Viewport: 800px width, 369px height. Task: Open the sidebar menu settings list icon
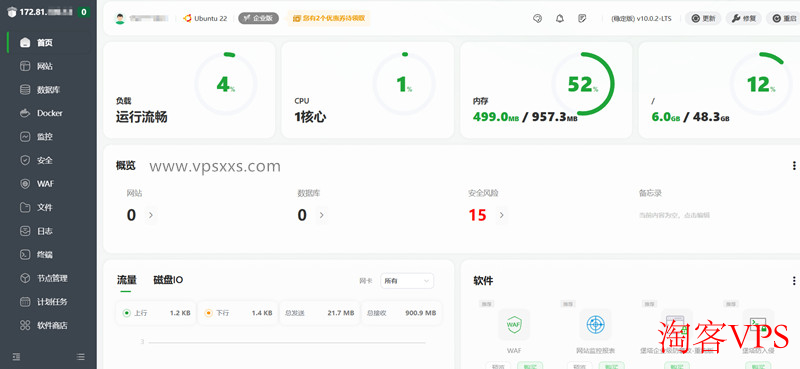click(x=81, y=357)
